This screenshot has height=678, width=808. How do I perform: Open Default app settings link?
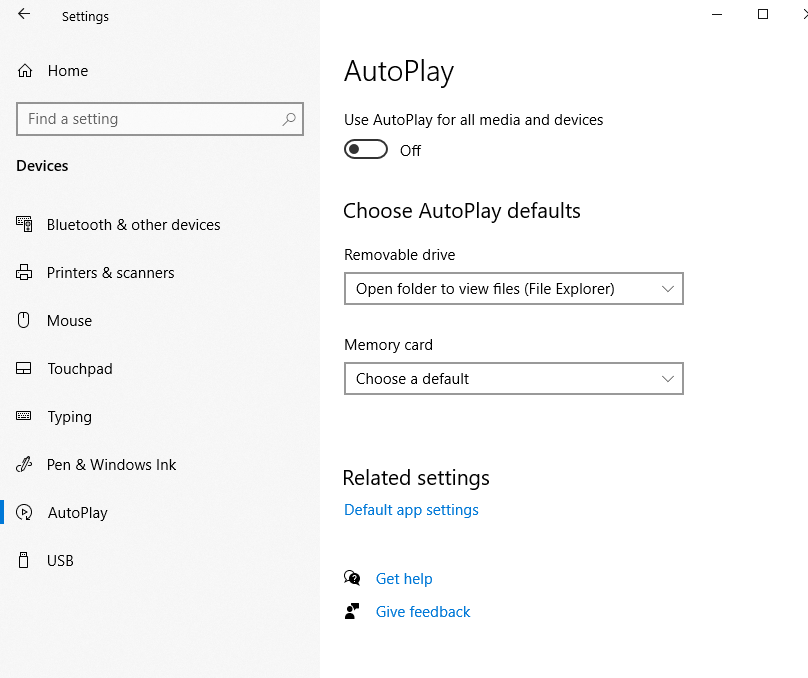pyautogui.click(x=411, y=510)
